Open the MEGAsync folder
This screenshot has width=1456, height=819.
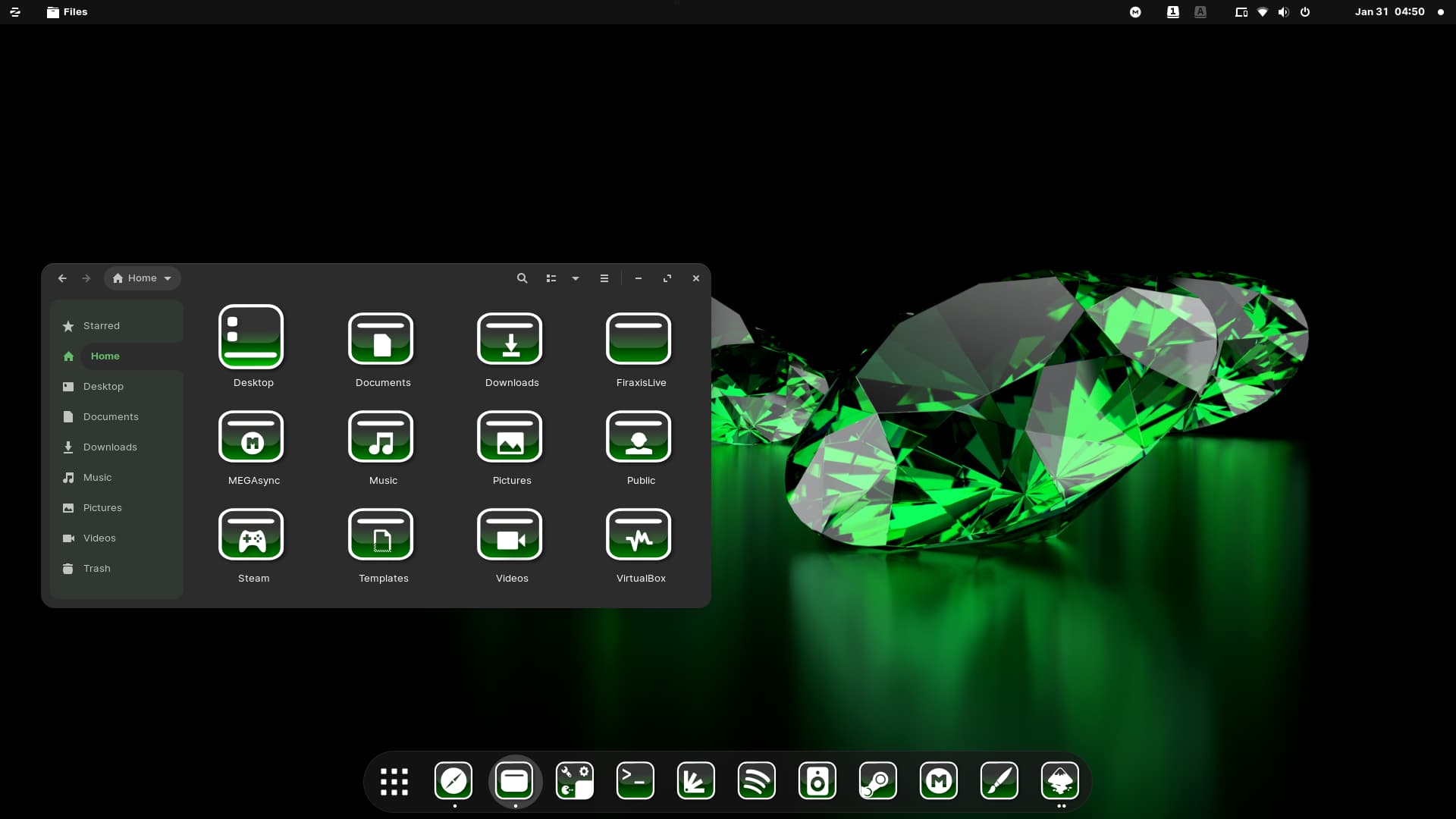pos(251,436)
